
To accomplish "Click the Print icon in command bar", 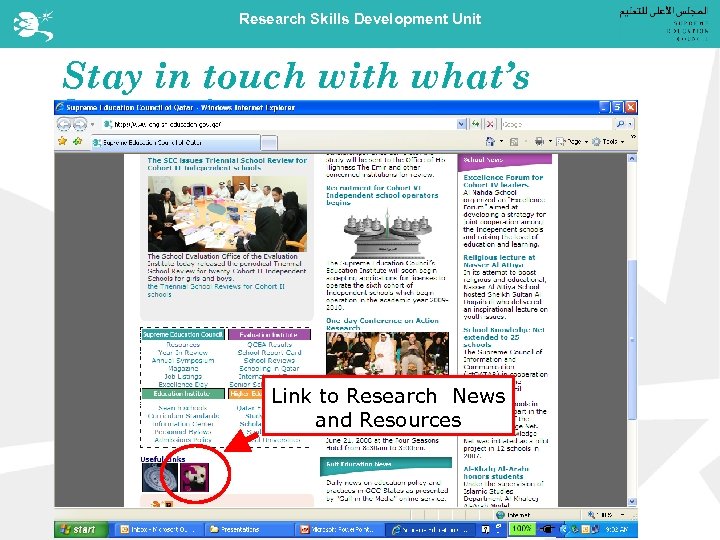I will point(540,141).
